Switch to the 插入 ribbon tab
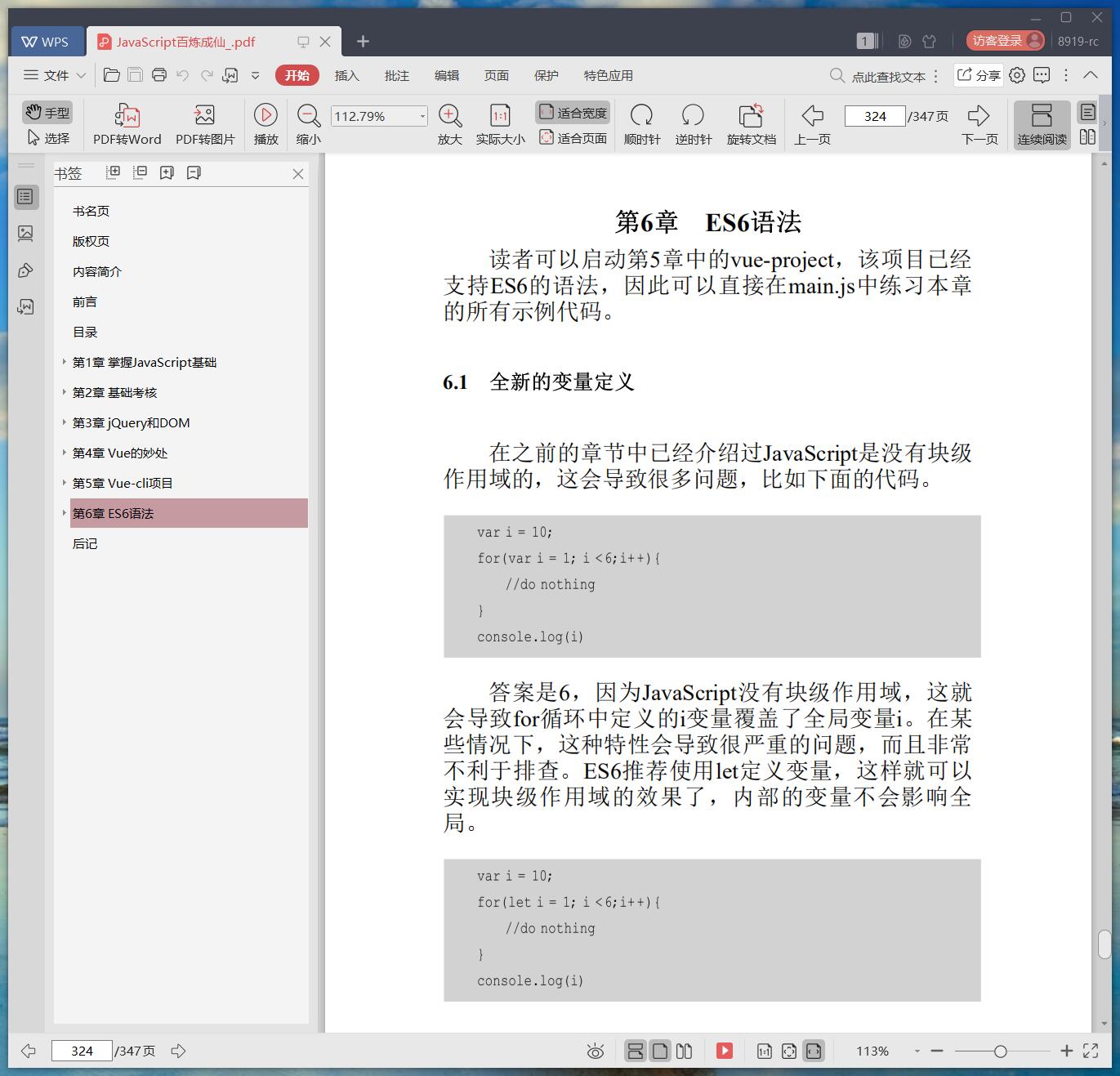This screenshot has width=1120, height=1076. click(x=346, y=75)
